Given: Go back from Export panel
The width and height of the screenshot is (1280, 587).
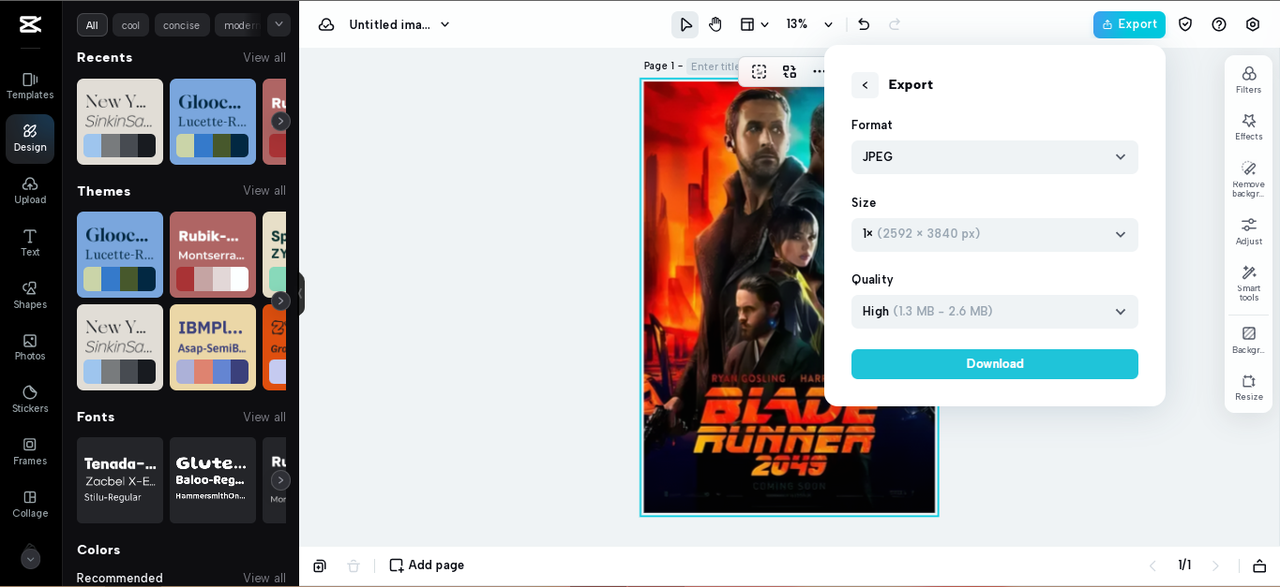Looking at the screenshot, I should tap(865, 85).
